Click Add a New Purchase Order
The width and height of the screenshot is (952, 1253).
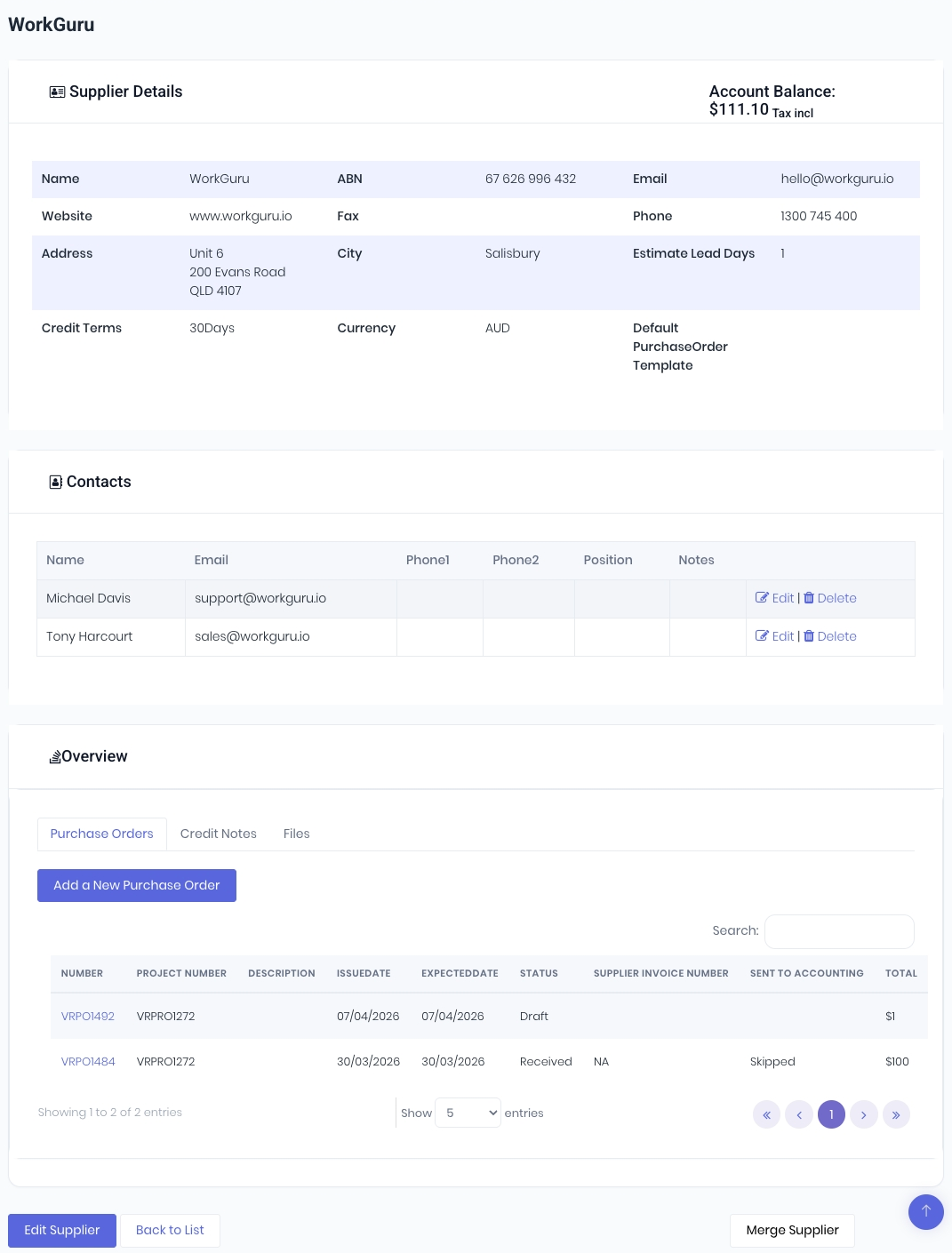(x=137, y=885)
